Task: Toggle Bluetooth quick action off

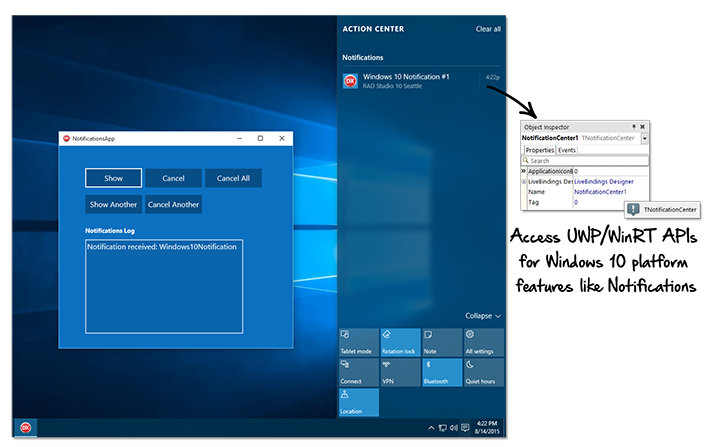Action: click(442, 372)
